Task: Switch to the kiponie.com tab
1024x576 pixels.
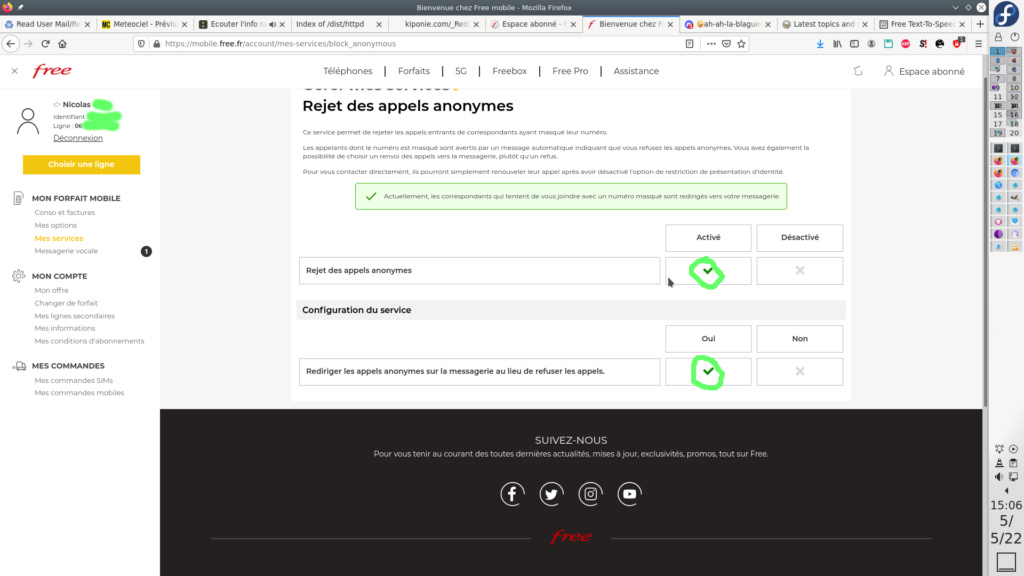Action: pos(434,24)
